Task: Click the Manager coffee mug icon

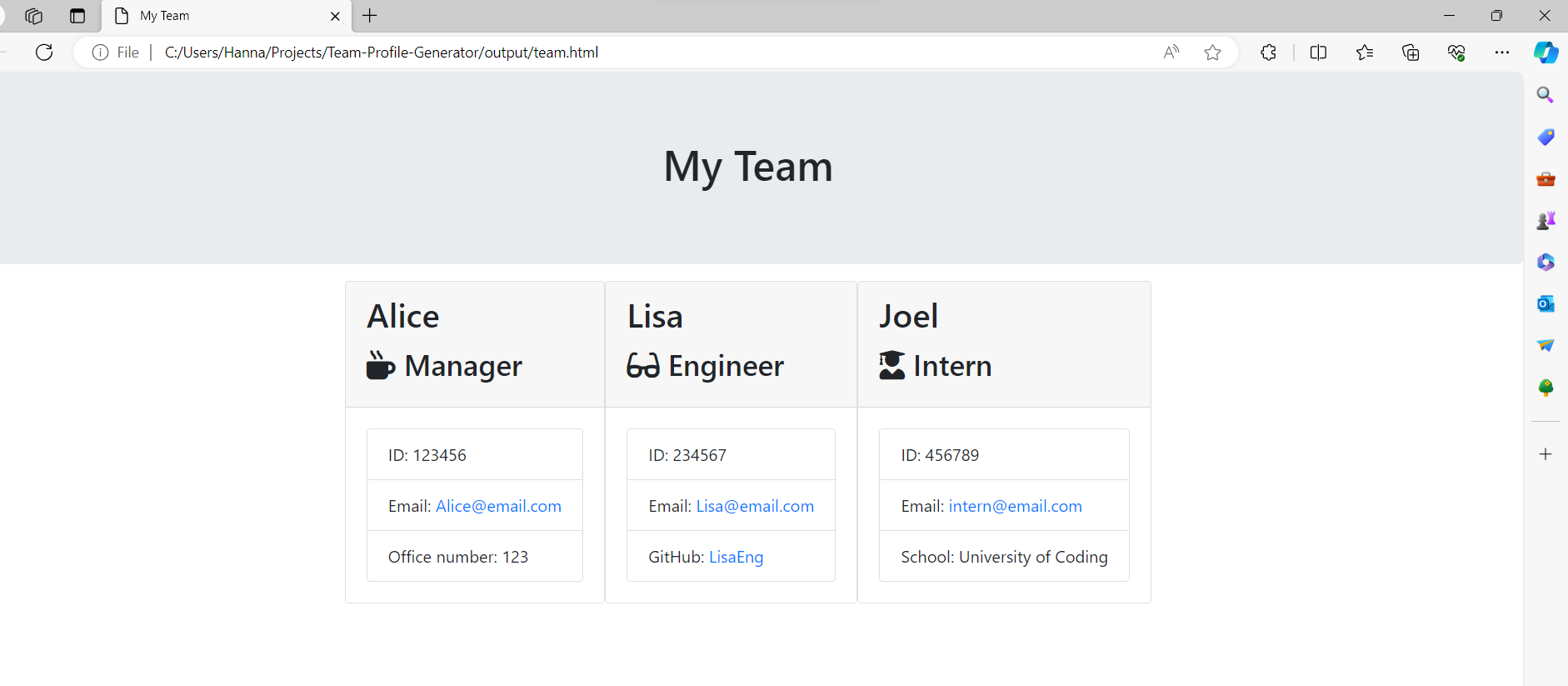Action: coord(381,365)
